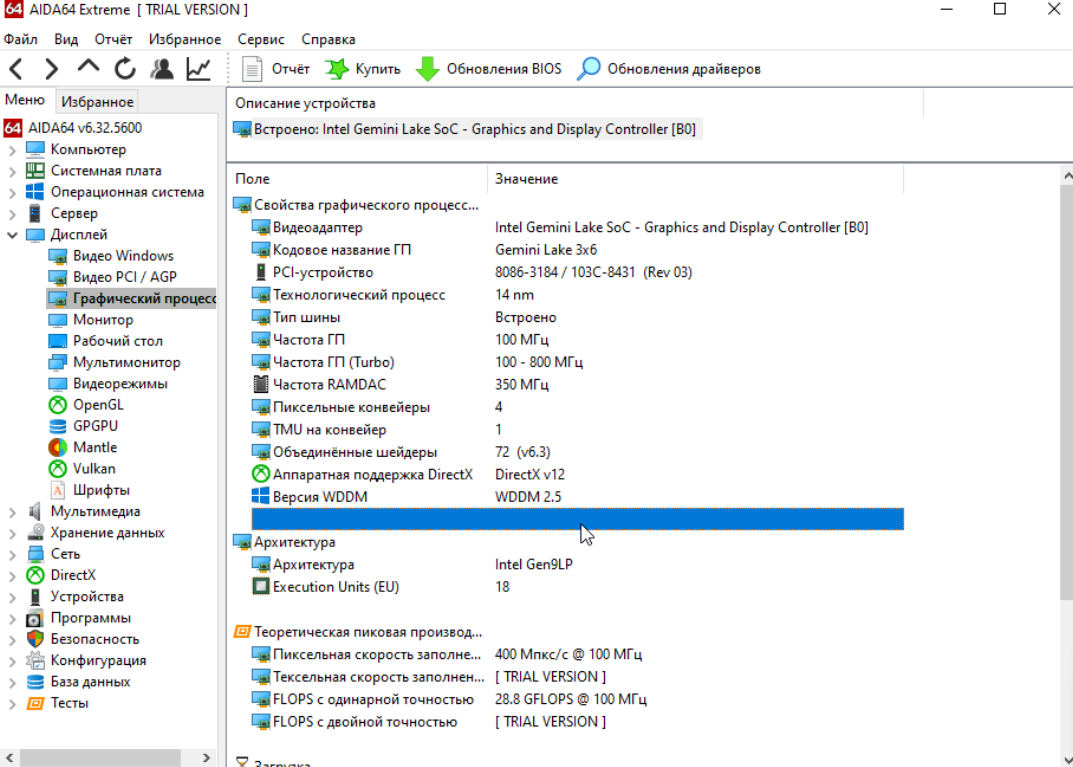Select the Видеоадаптер row
Image resolution: width=1073 pixels, height=767 pixels.
(578, 227)
